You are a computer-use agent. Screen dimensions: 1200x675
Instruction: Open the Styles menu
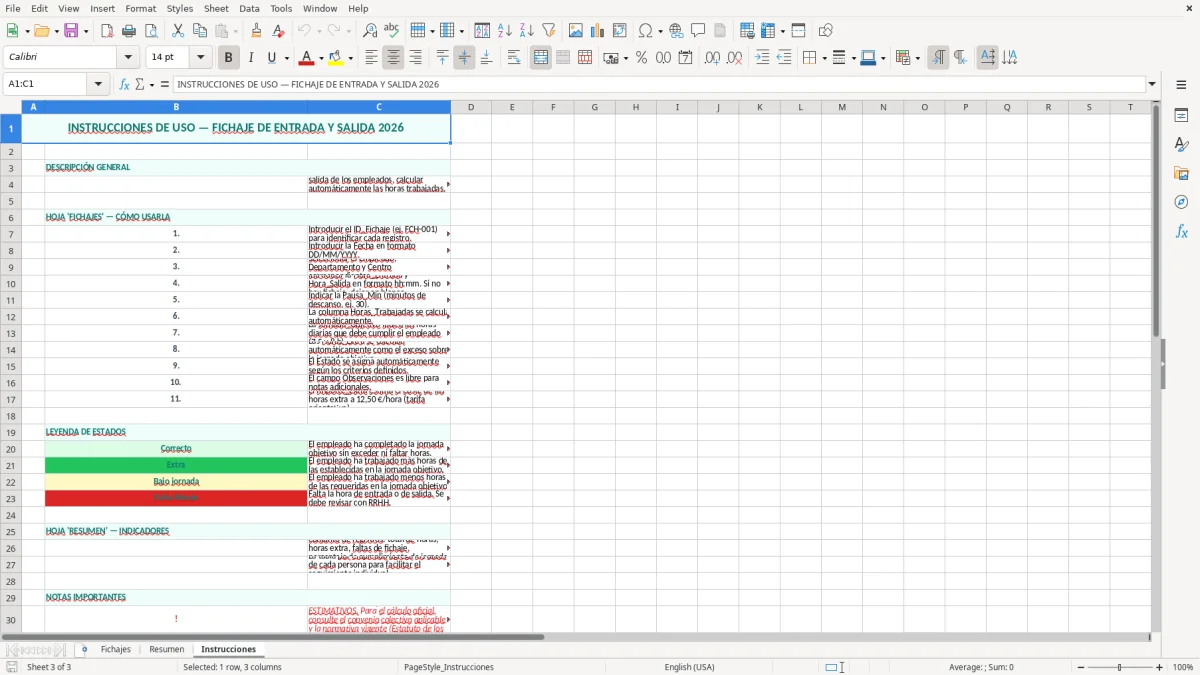(180, 8)
